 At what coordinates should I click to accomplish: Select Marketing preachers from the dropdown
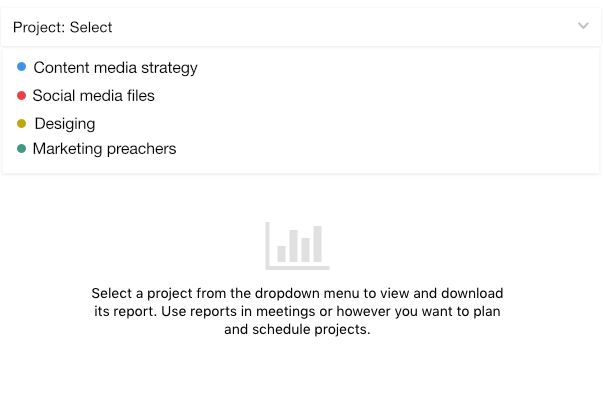pos(104,149)
